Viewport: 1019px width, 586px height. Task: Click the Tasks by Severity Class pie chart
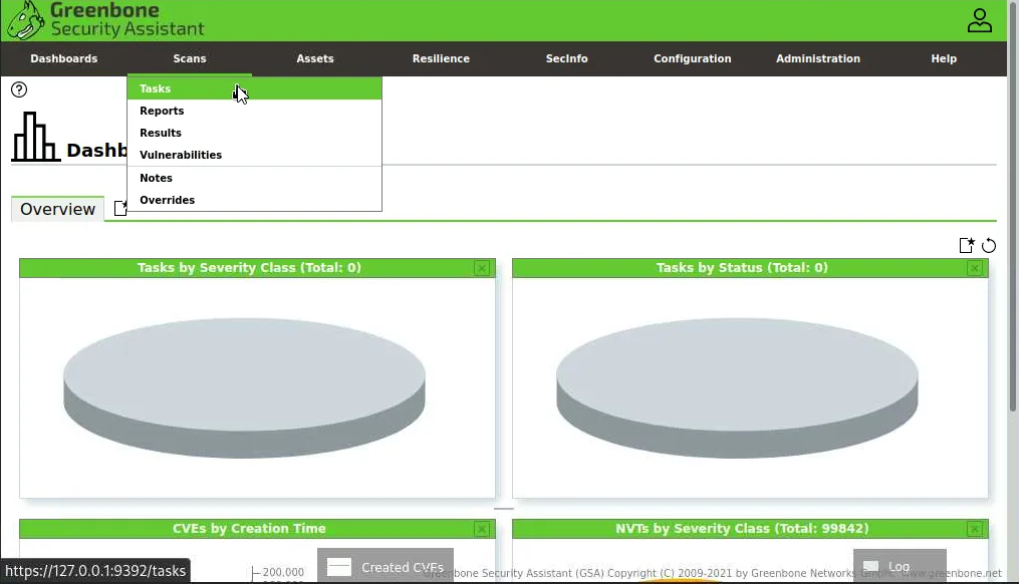244,388
